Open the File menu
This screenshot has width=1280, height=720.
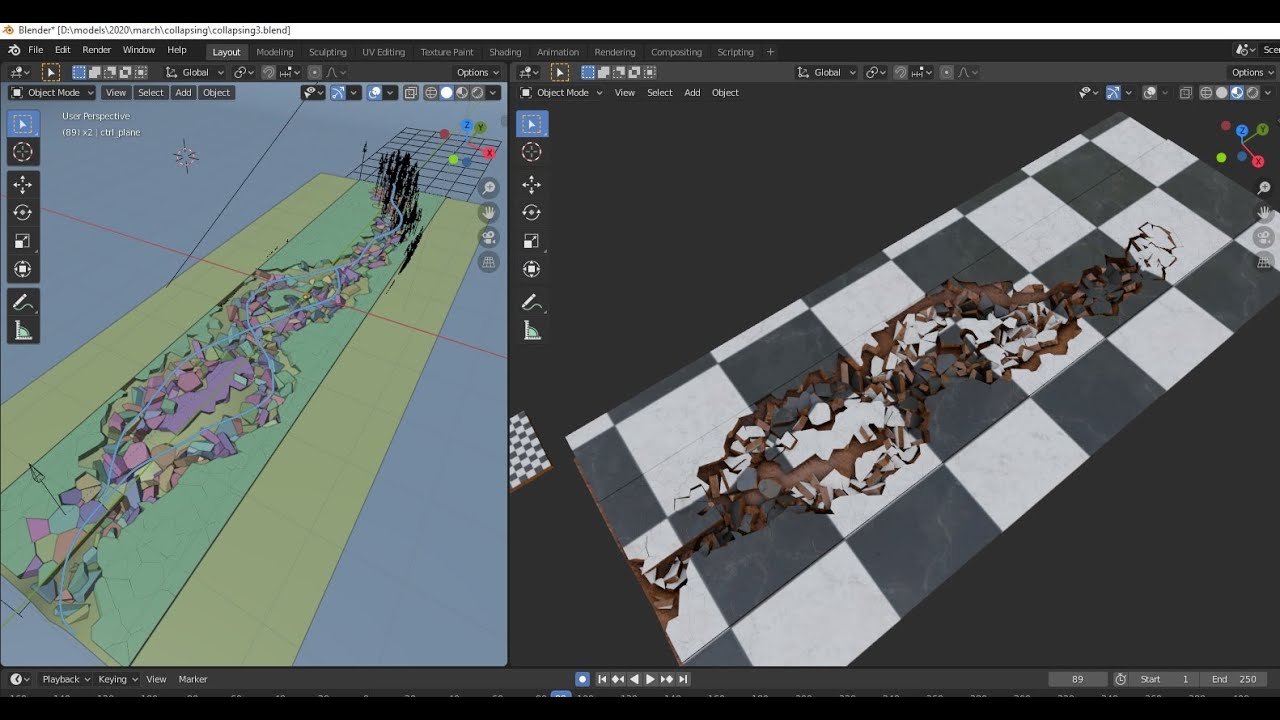35,50
